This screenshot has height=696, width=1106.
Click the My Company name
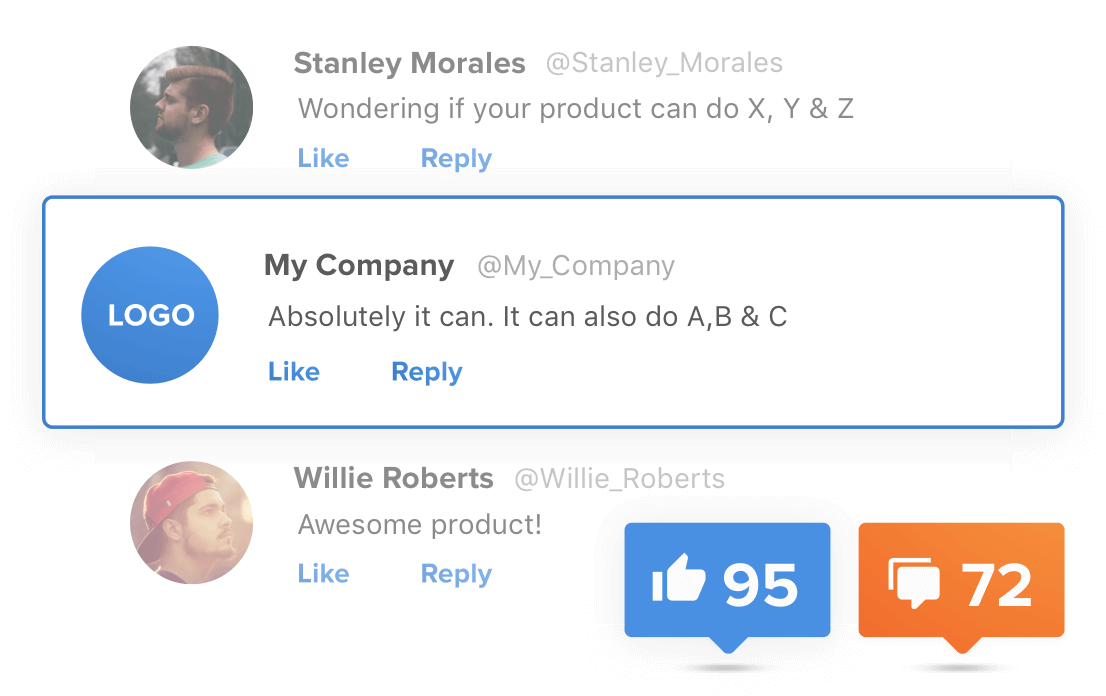[359, 266]
